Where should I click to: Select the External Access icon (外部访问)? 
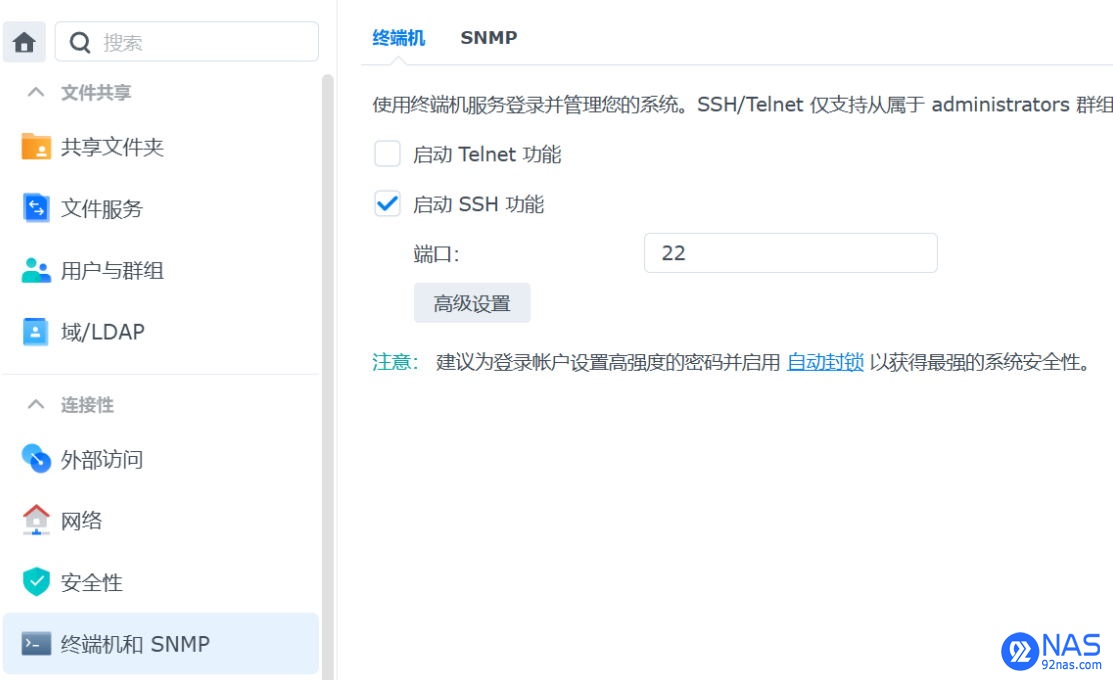click(35, 459)
